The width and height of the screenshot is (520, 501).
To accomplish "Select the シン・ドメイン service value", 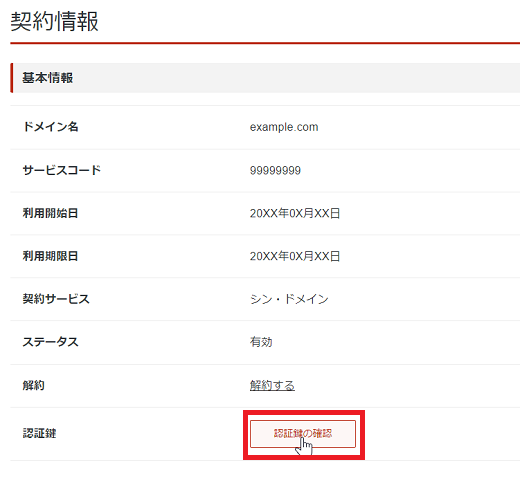I will [x=289, y=299].
